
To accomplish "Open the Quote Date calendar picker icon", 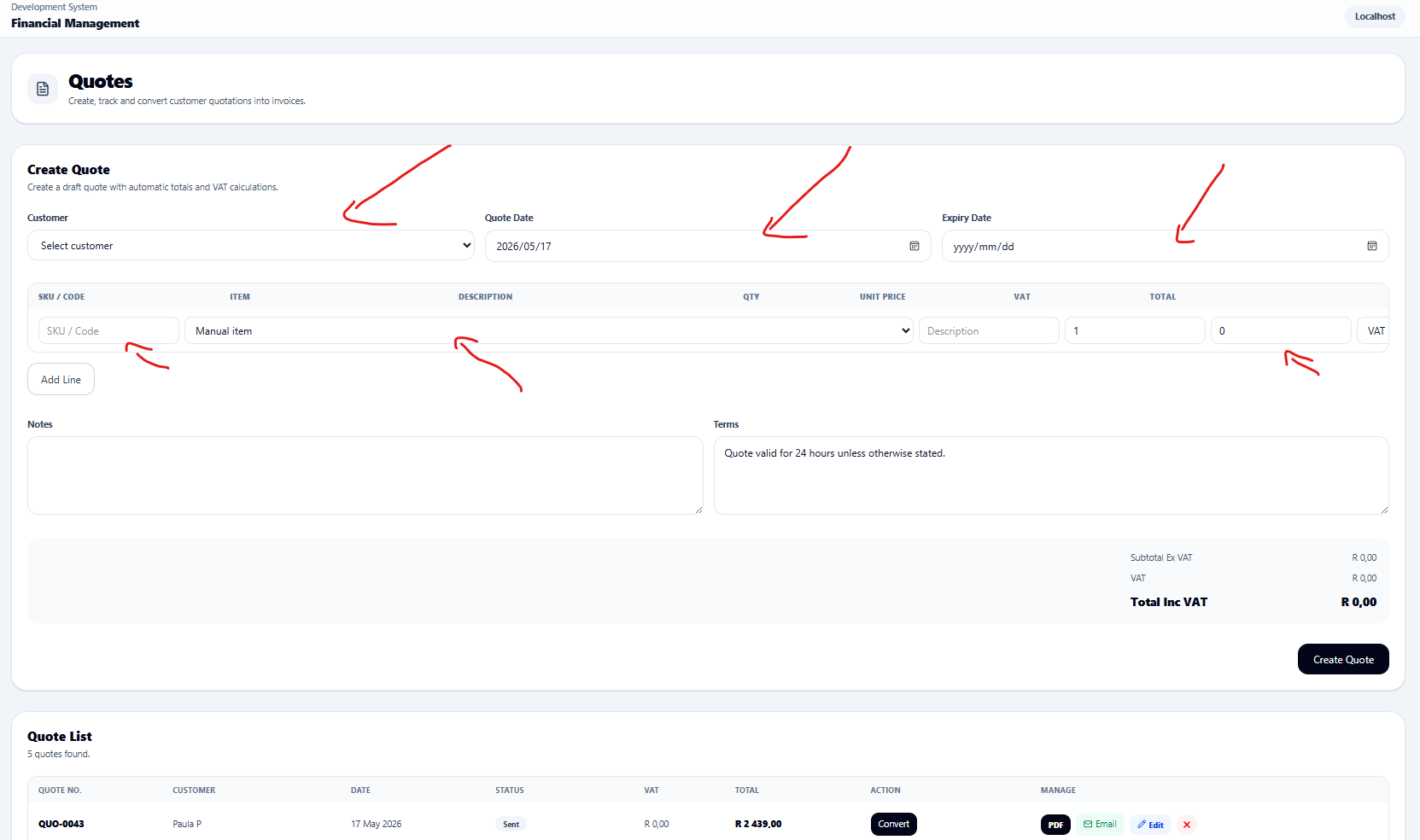I will (x=915, y=246).
